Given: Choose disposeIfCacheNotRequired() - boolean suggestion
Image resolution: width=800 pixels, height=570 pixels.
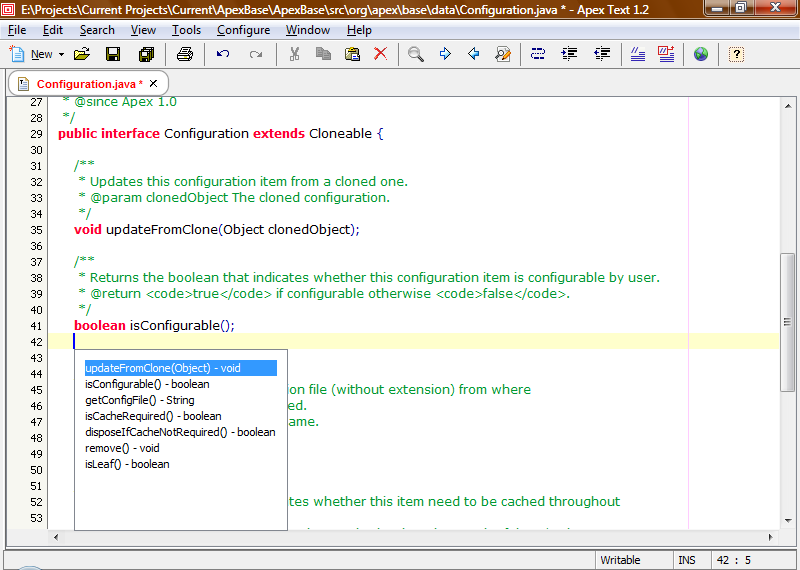Looking at the screenshot, I should pos(181,432).
